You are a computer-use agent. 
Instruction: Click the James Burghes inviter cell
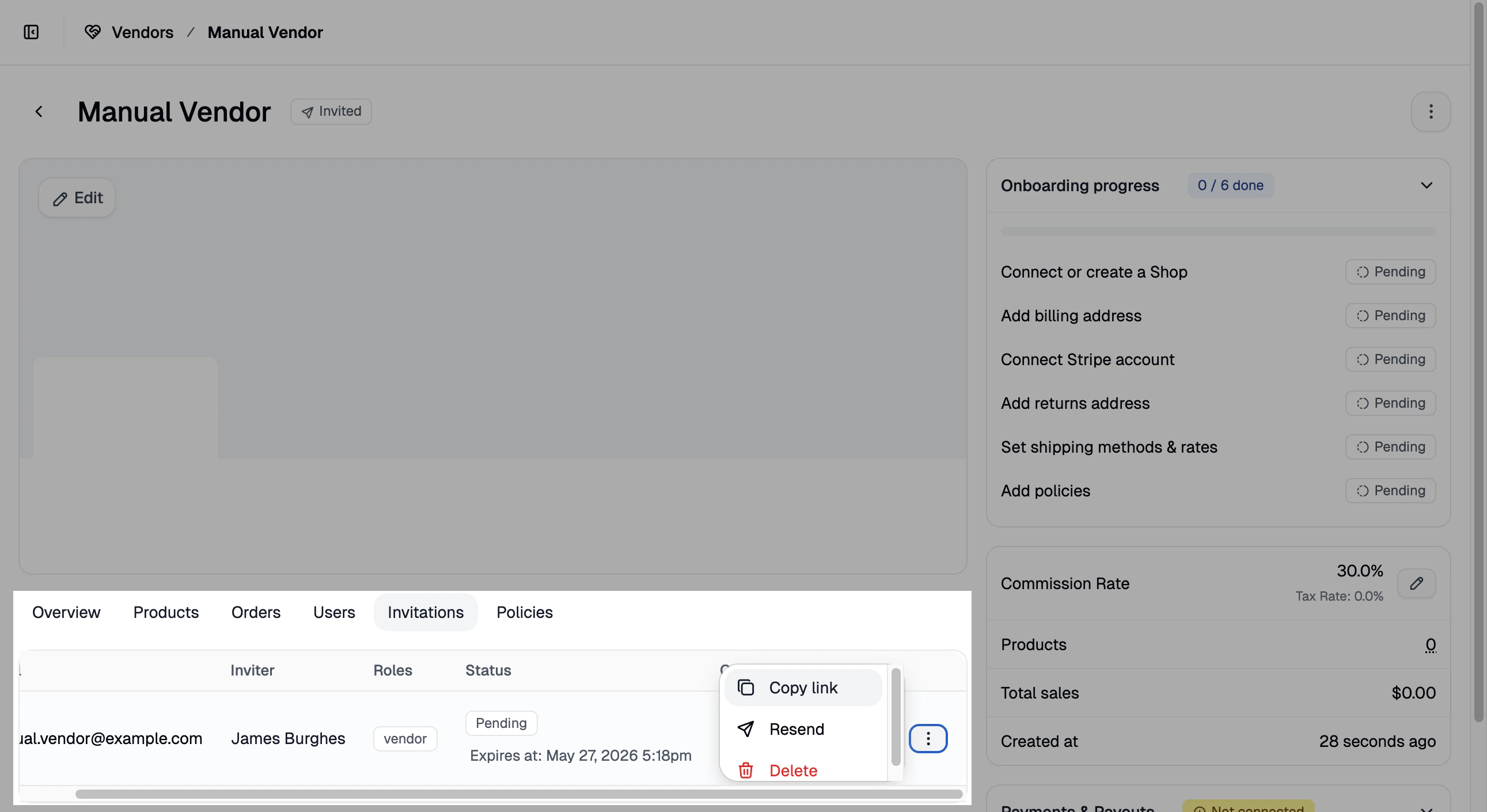coord(288,739)
